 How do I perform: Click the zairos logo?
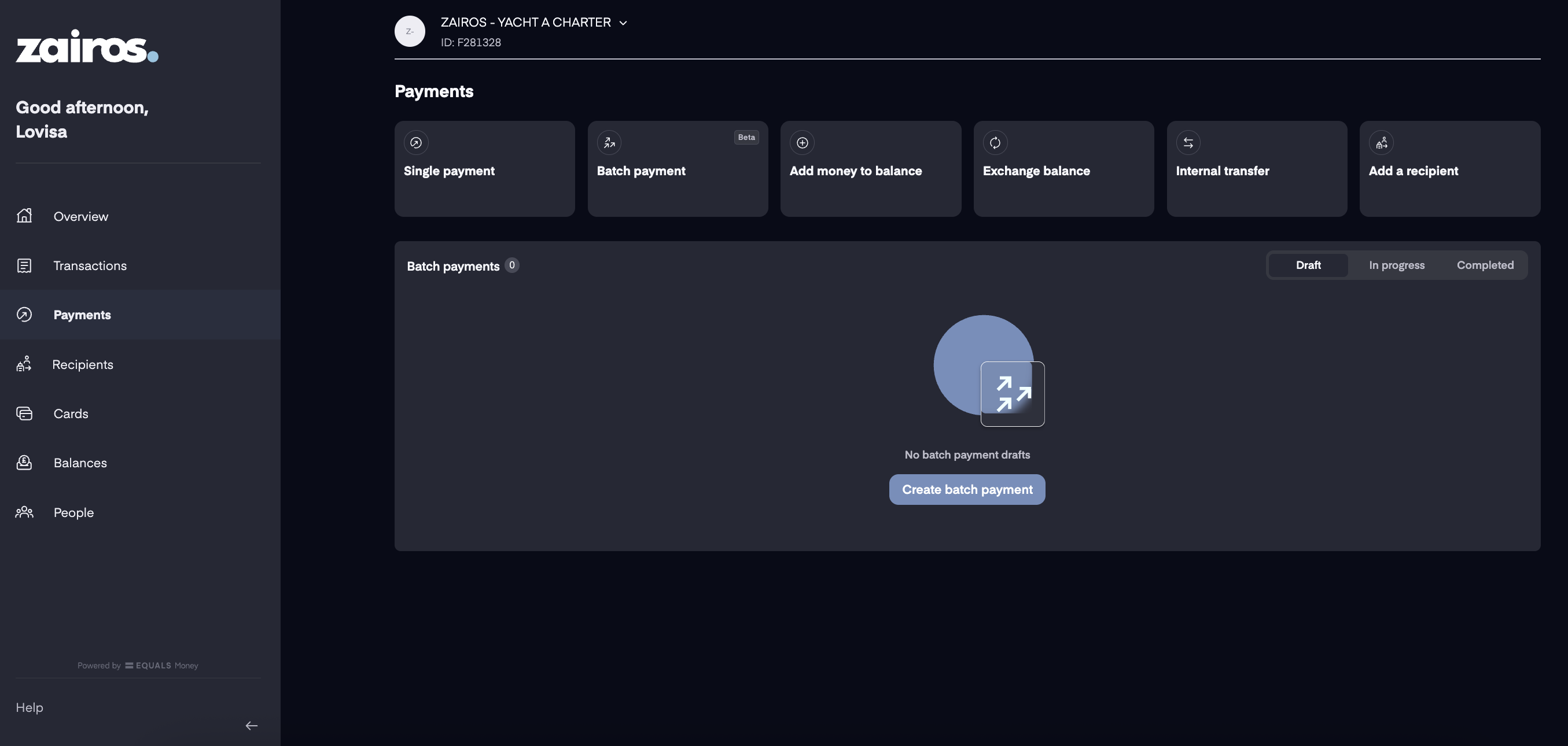pyautogui.click(x=87, y=46)
